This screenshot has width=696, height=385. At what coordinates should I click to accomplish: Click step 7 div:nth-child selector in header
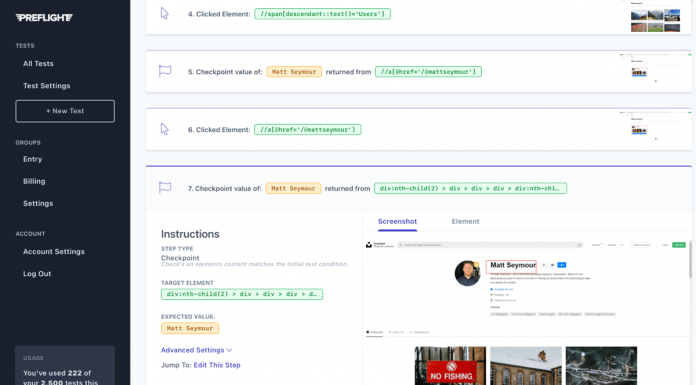click(x=471, y=188)
